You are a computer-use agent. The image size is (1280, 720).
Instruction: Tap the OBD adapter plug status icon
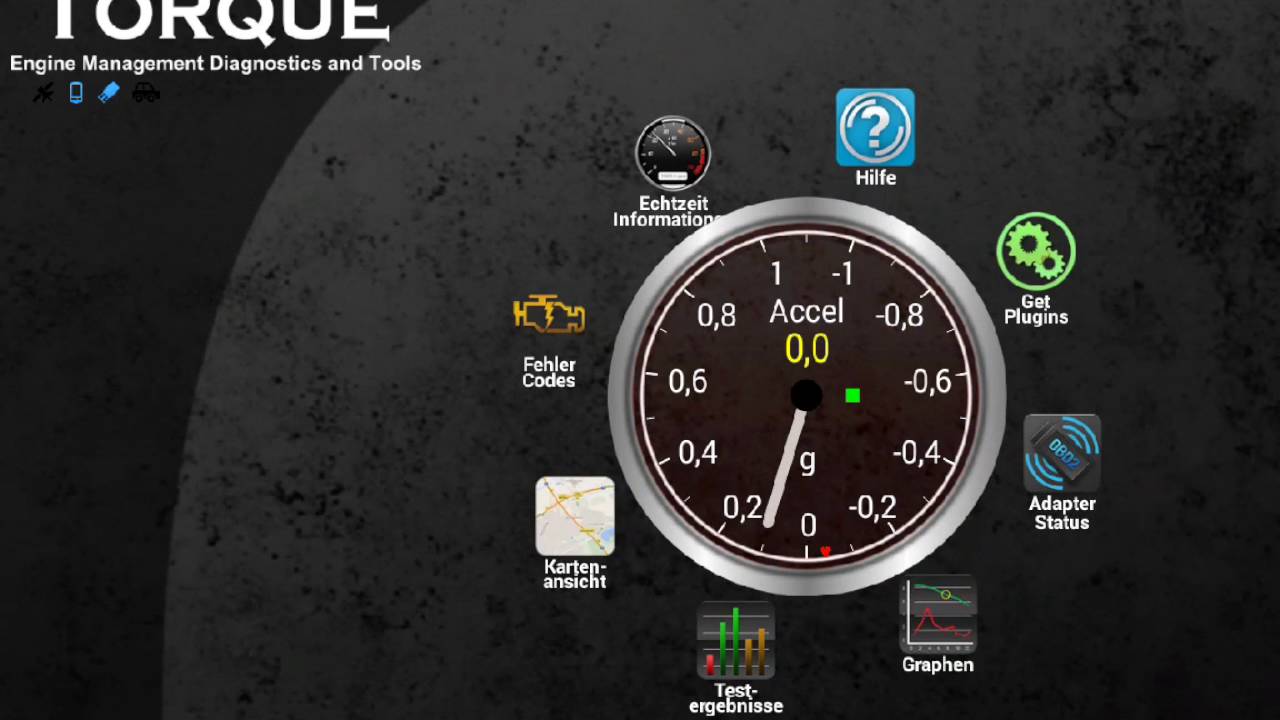coord(109,93)
